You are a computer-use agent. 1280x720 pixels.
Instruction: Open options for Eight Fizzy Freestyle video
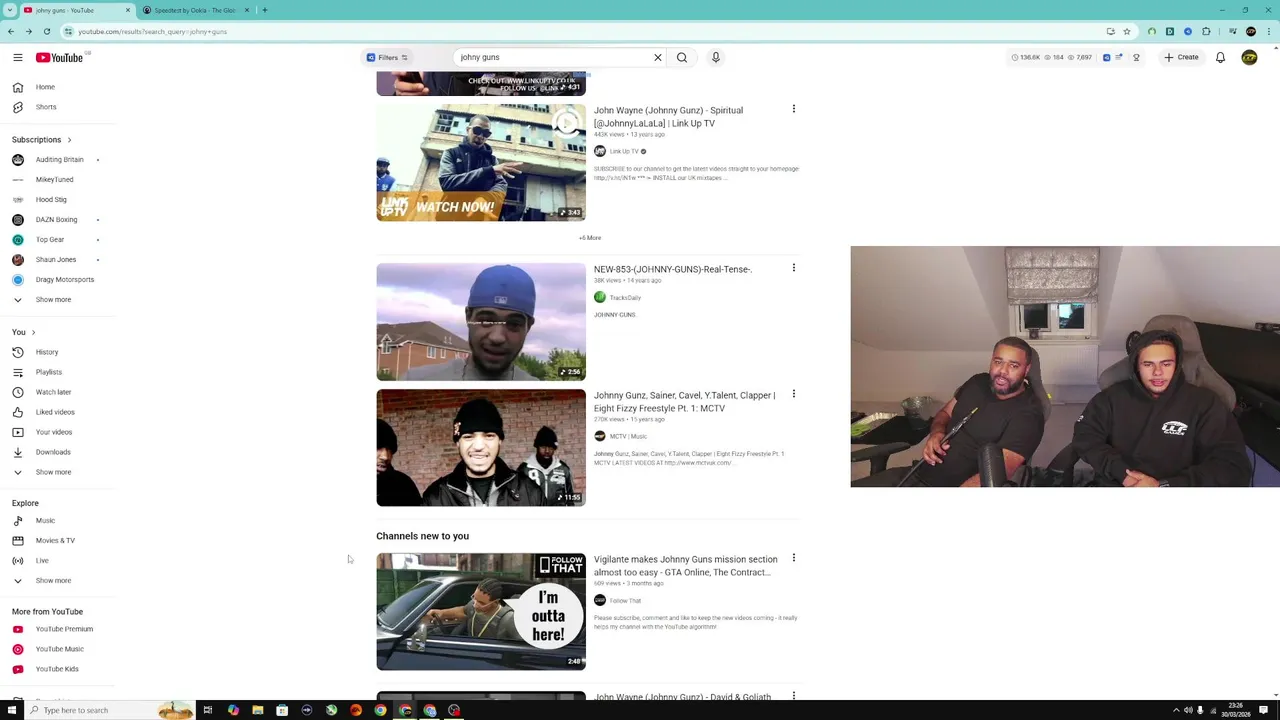[x=794, y=394]
